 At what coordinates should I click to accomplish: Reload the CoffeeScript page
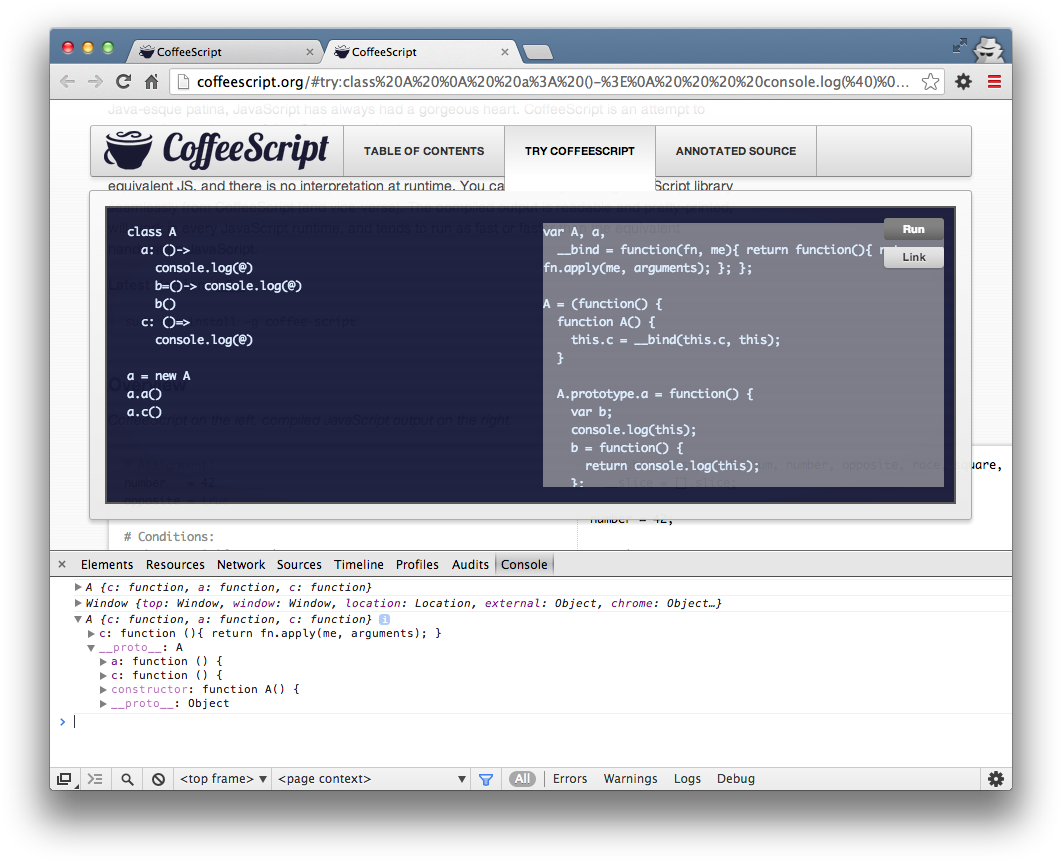pos(123,82)
